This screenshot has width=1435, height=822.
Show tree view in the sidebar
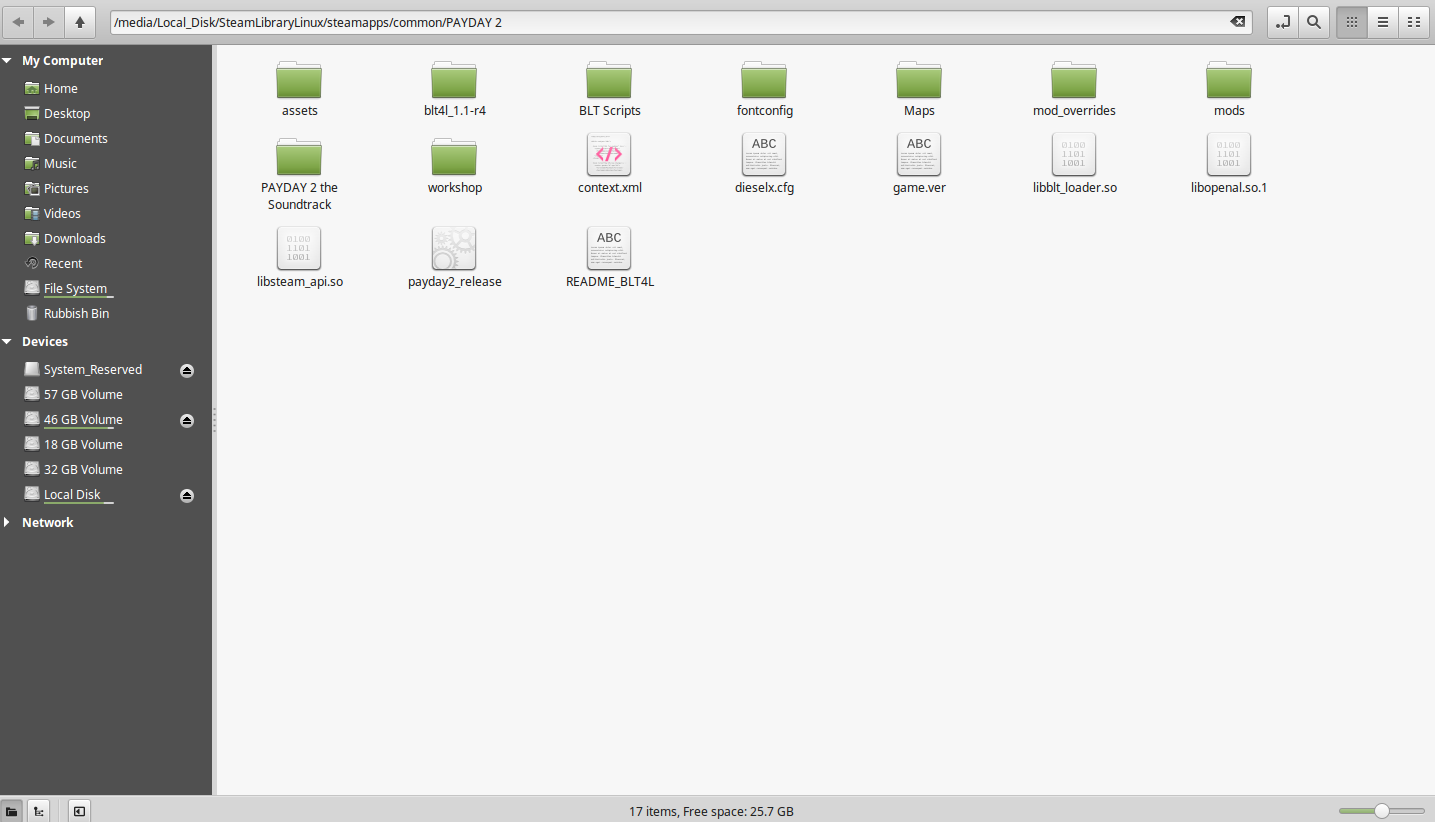[38, 811]
